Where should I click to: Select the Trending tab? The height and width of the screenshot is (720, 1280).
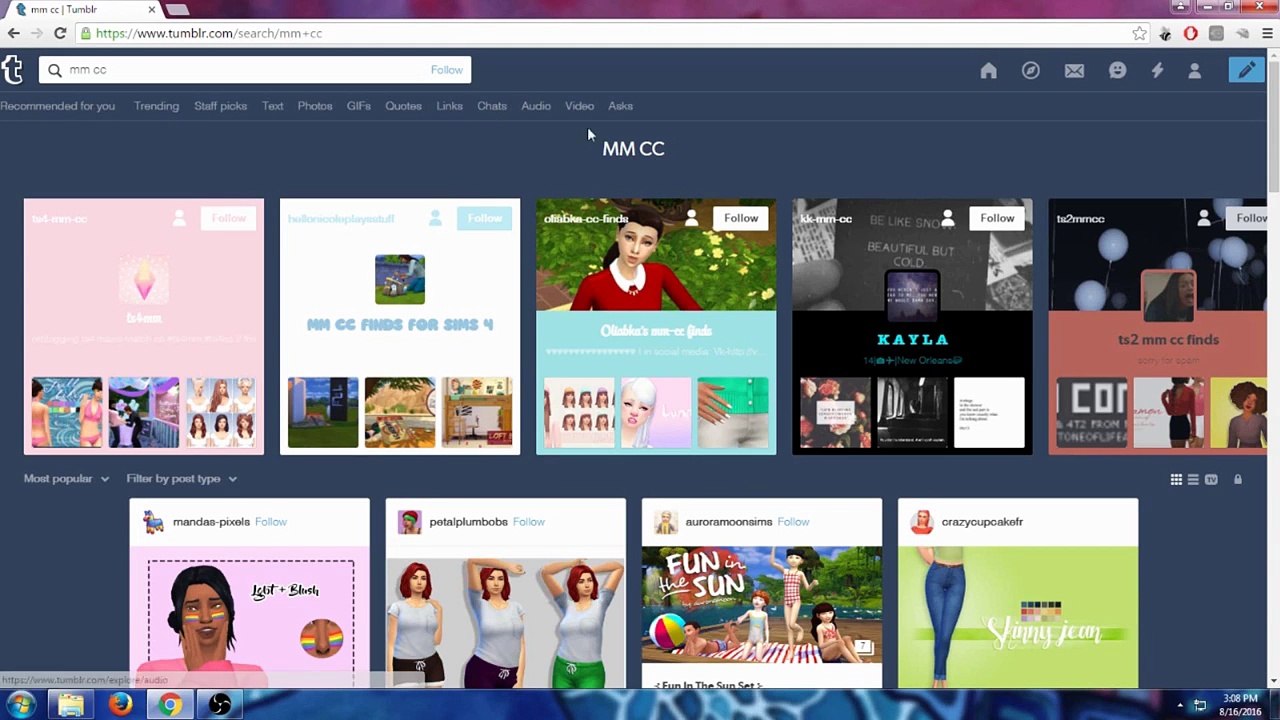pyautogui.click(x=156, y=106)
